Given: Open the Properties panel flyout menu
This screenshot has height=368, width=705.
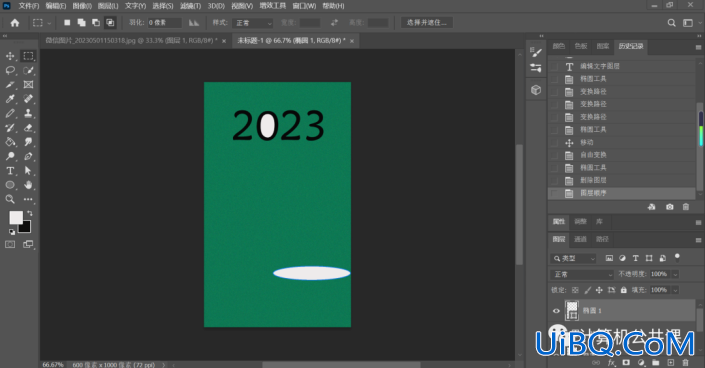Looking at the screenshot, I should point(698,222).
